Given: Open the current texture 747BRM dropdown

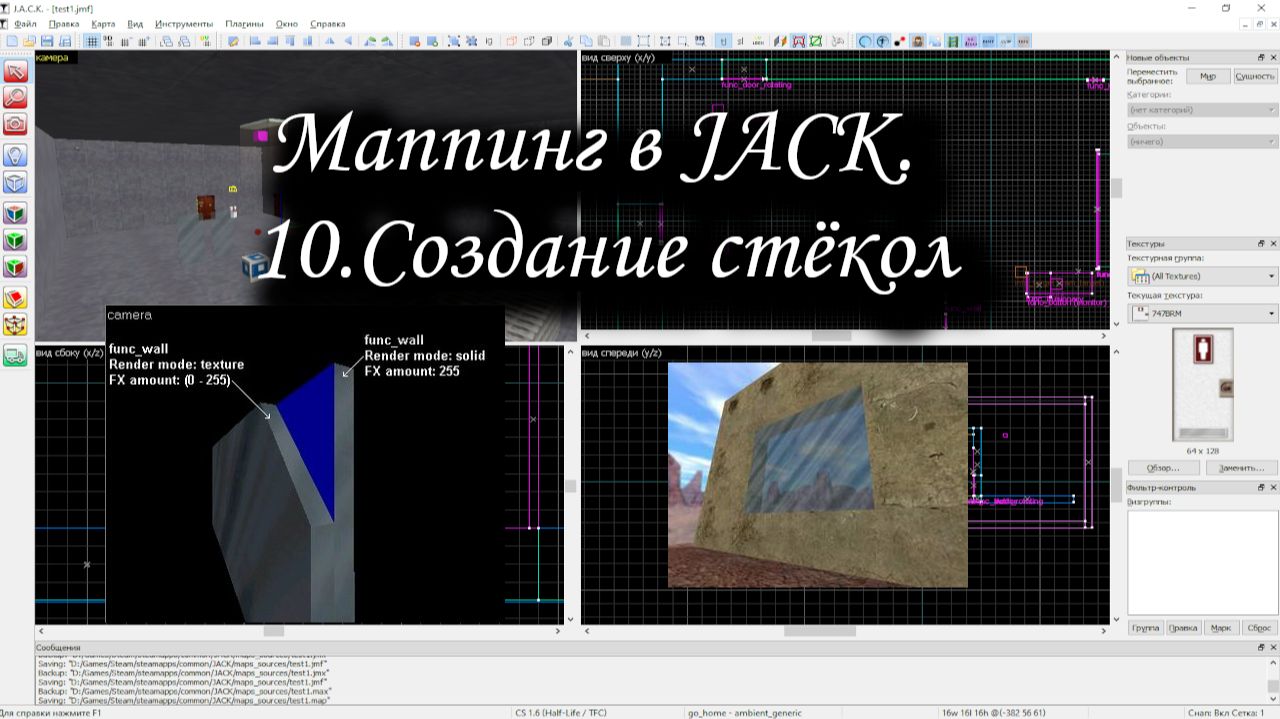Looking at the screenshot, I should [1202, 314].
